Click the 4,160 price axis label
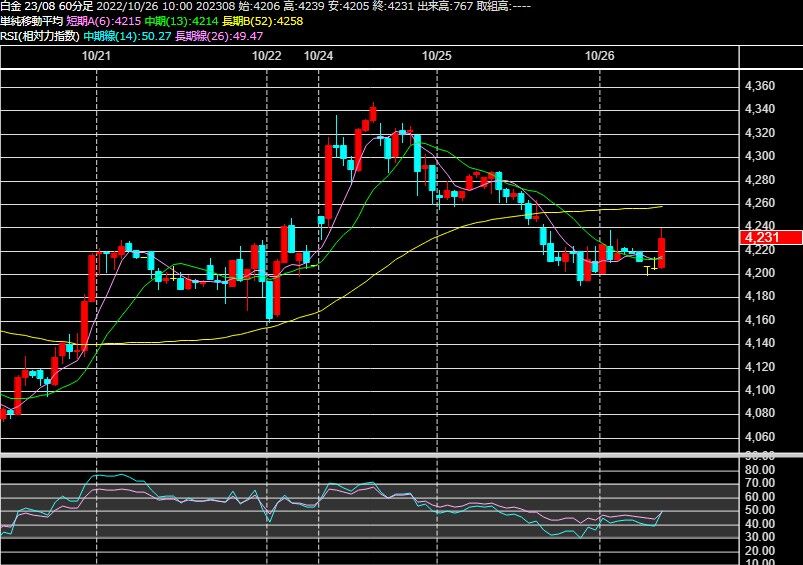The height and width of the screenshot is (565, 803). tap(760, 320)
